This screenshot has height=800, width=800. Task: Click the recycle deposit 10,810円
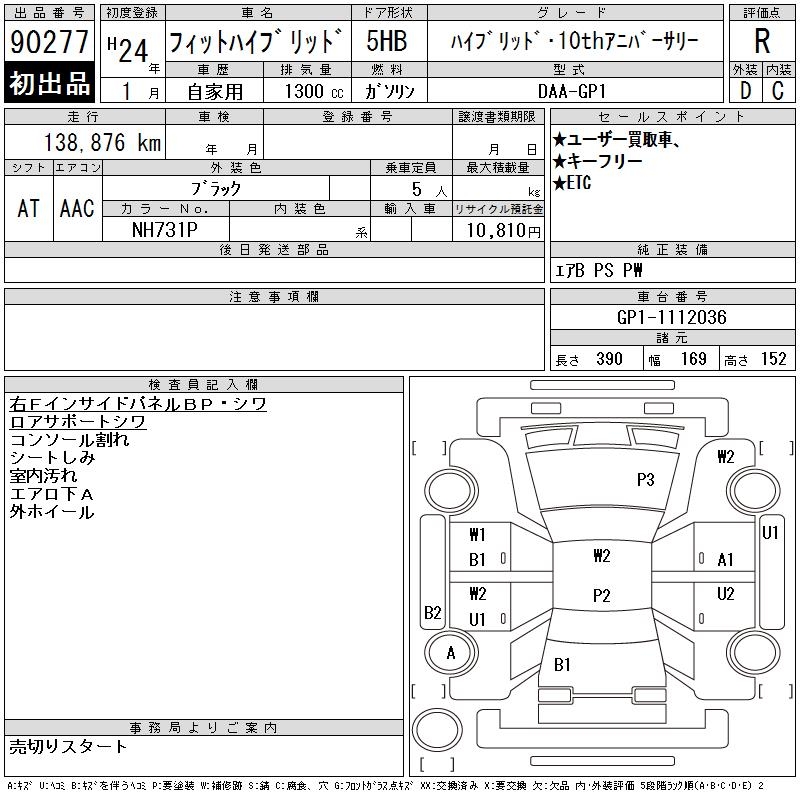(x=503, y=231)
